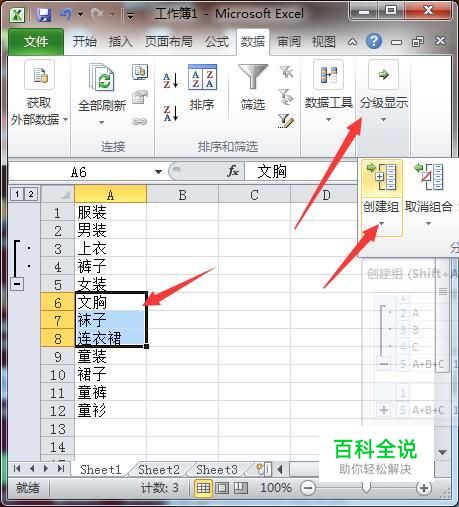Click the zoom out minus button

click(x=307, y=488)
